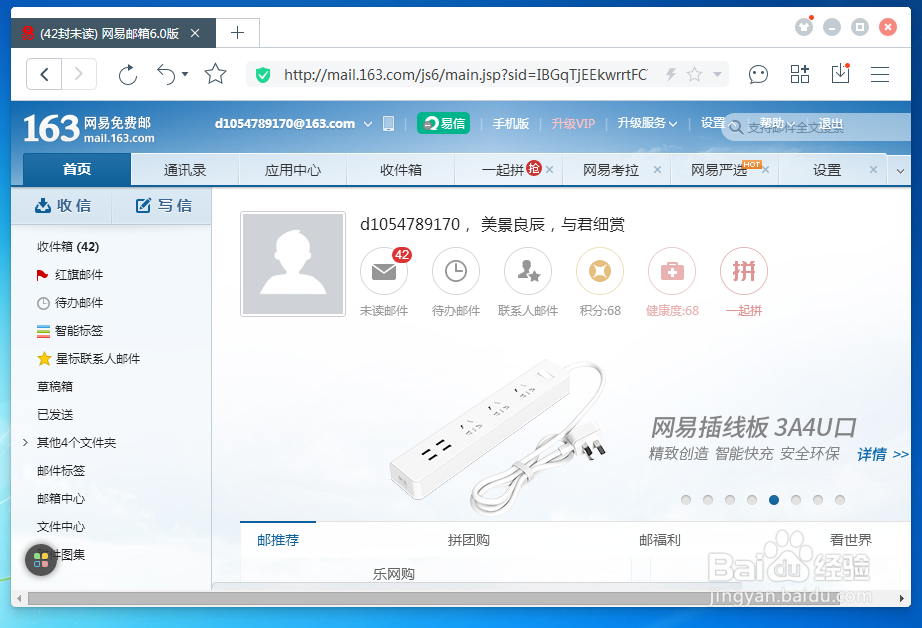Open the downloads icon in toolbar

click(840, 74)
